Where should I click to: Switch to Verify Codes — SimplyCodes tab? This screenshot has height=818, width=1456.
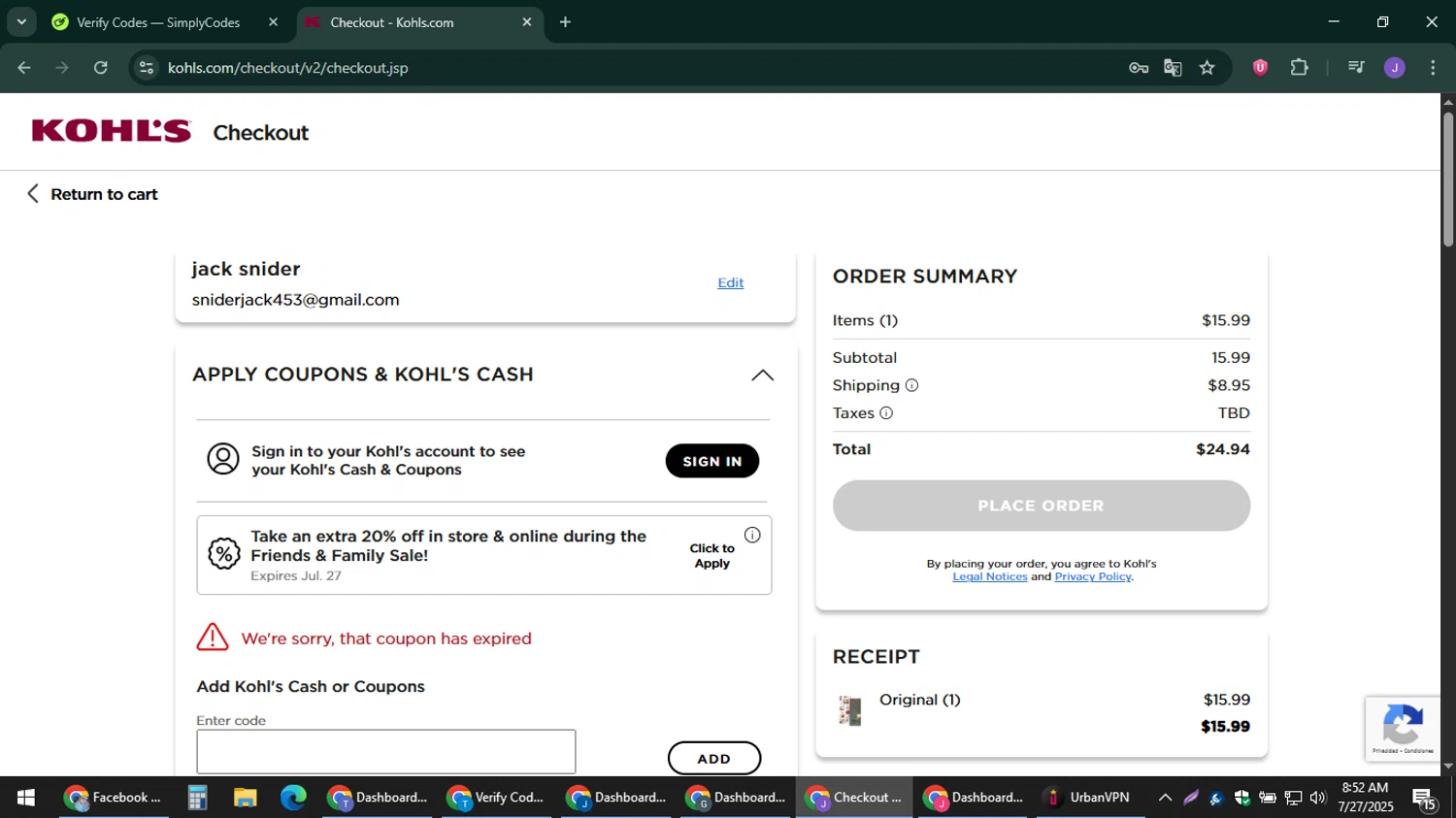click(x=158, y=22)
